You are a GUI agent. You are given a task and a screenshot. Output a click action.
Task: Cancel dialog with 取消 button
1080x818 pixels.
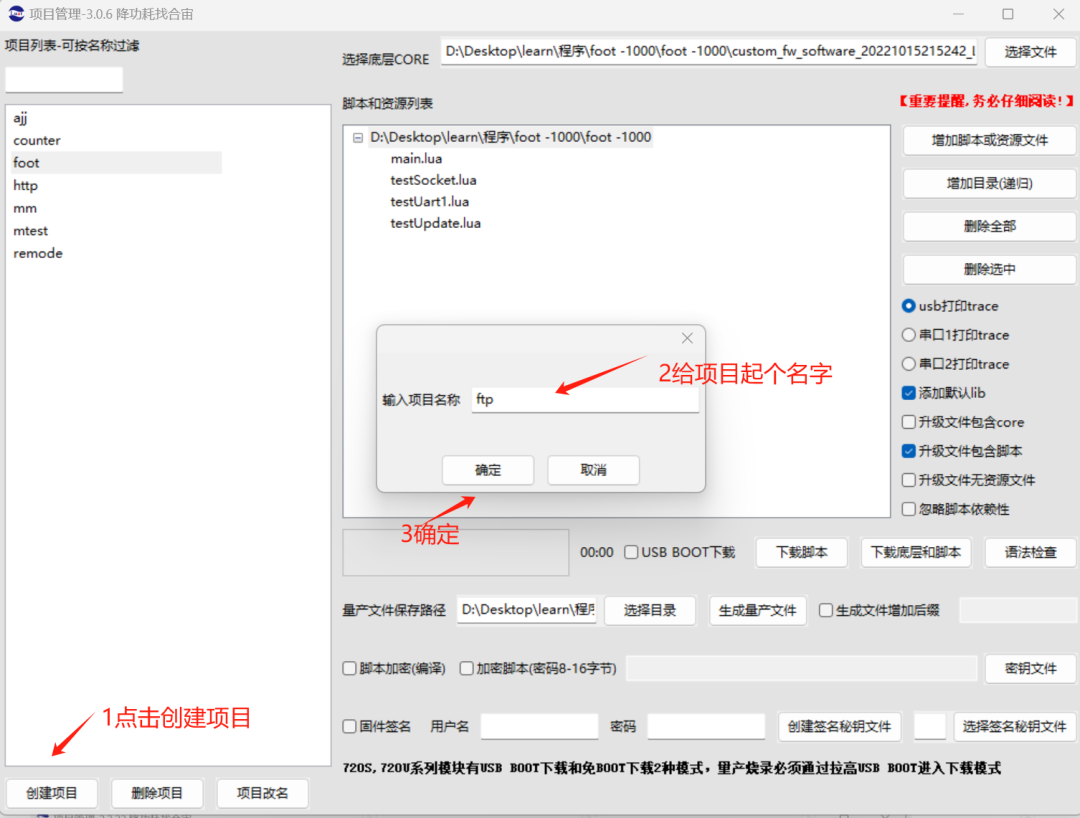tap(593, 470)
